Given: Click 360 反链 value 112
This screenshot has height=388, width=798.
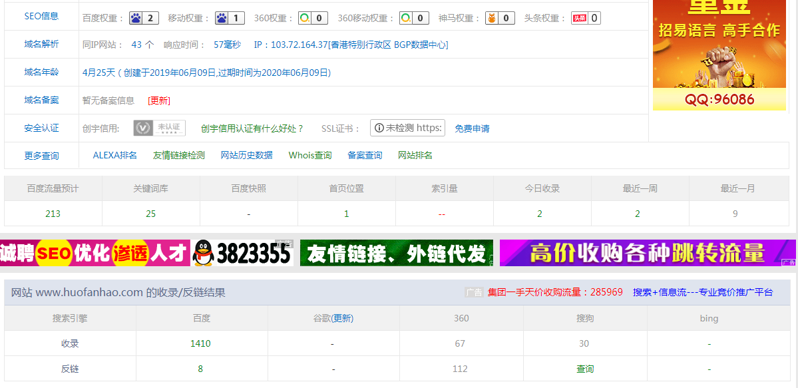Looking at the screenshot, I should click(x=460, y=369).
